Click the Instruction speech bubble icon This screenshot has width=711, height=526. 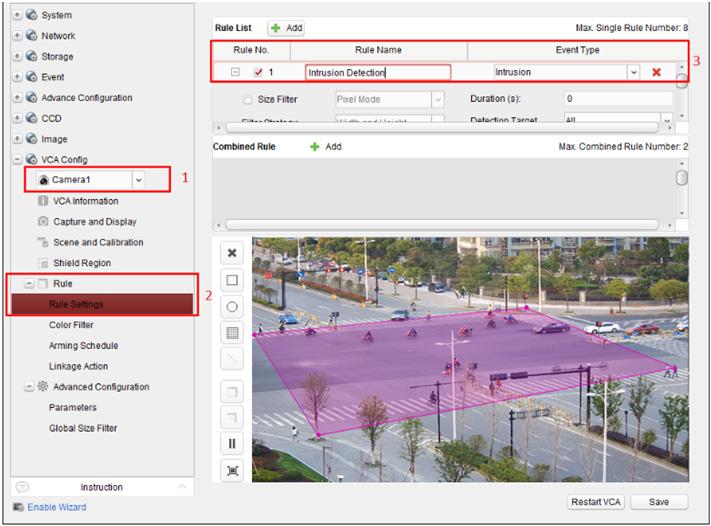click(22, 487)
